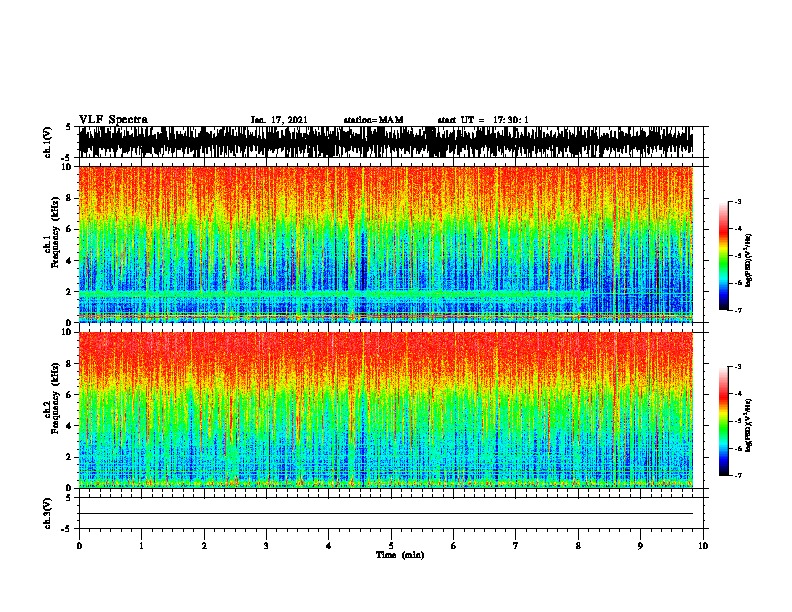Screen dimensions: 792x612
Task: Click the black ch.1 voltage waveform panel
Action: [x=386, y=142]
